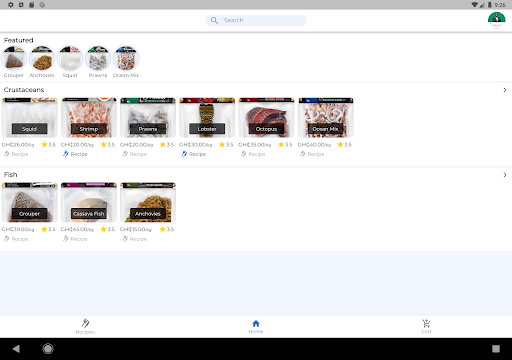Tap the star rating under Ocean Mix card
This screenshot has width=512, height=360.
click(344, 144)
